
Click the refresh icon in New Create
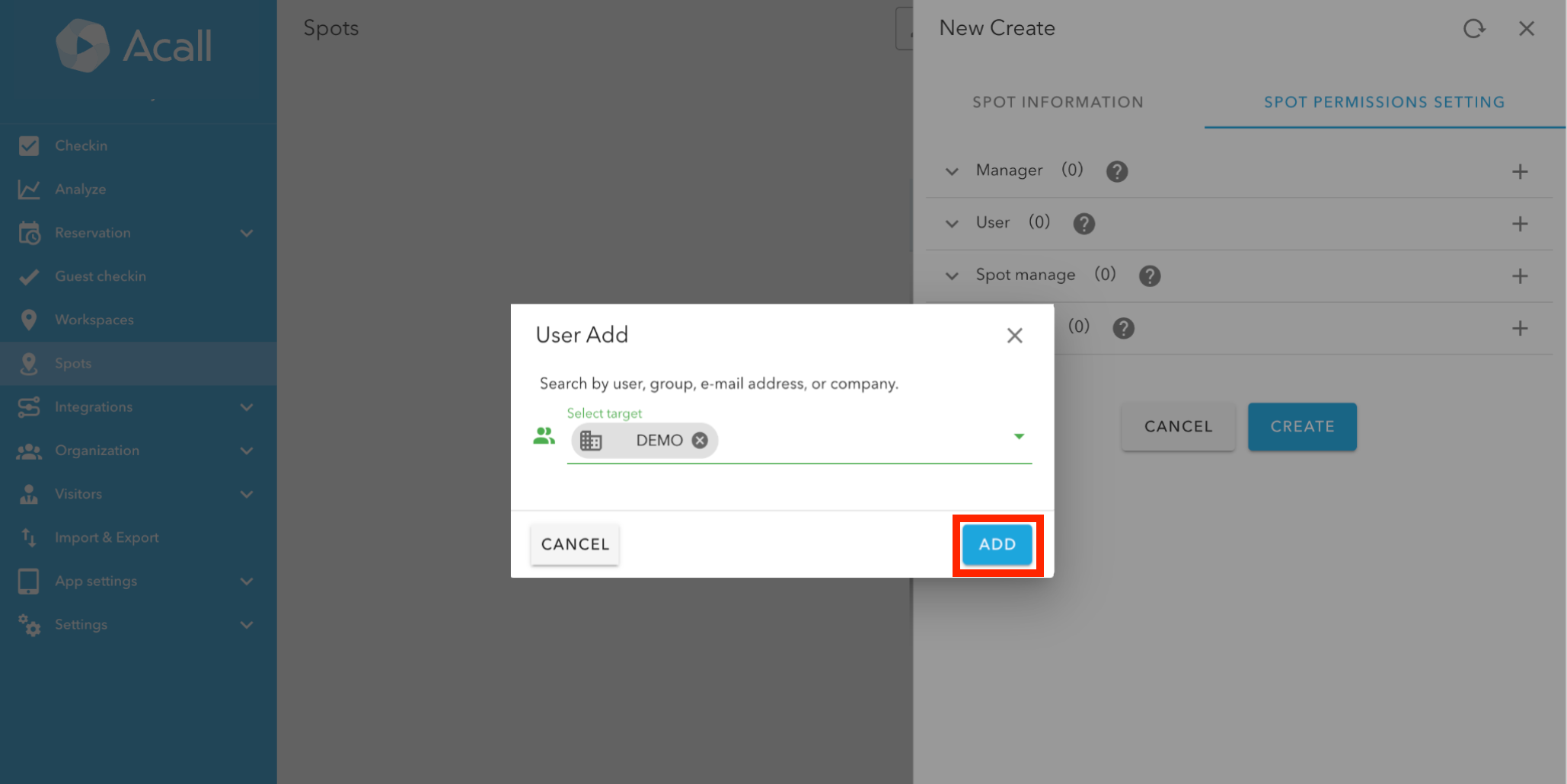pos(1474,29)
